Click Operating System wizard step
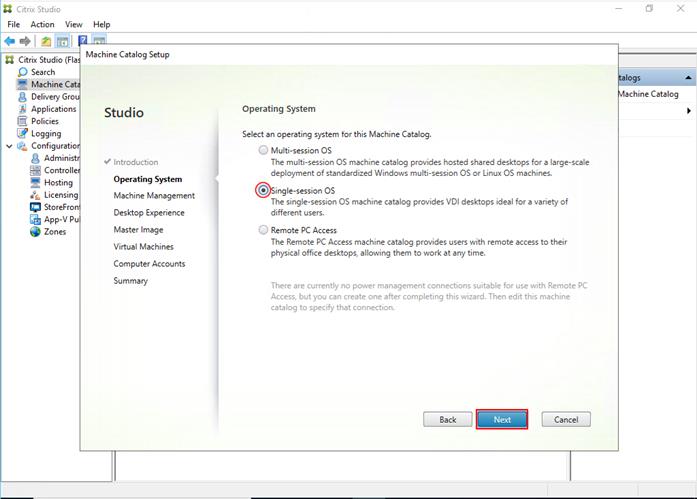 (x=148, y=179)
